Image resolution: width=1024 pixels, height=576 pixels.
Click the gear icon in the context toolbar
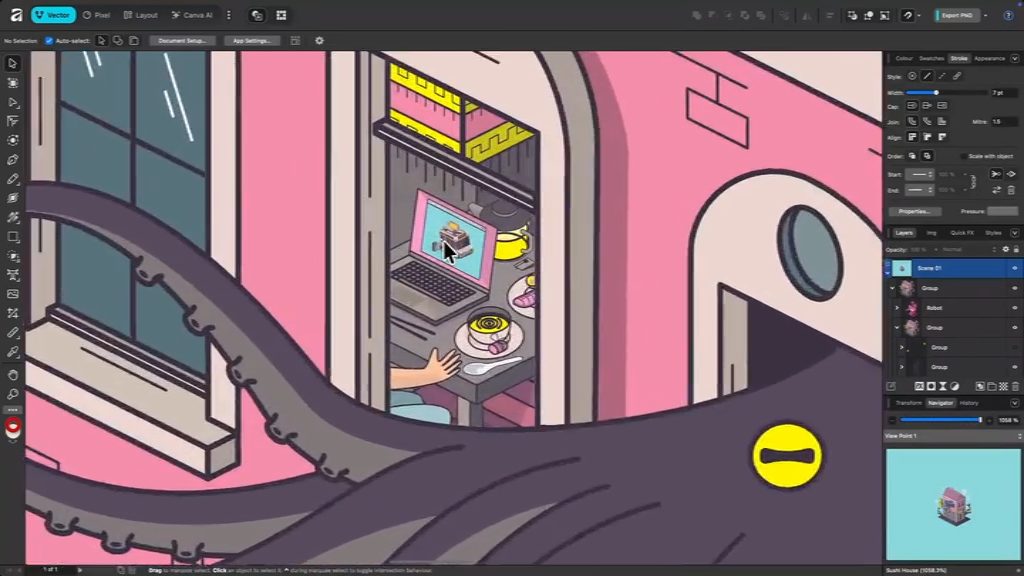pos(319,41)
